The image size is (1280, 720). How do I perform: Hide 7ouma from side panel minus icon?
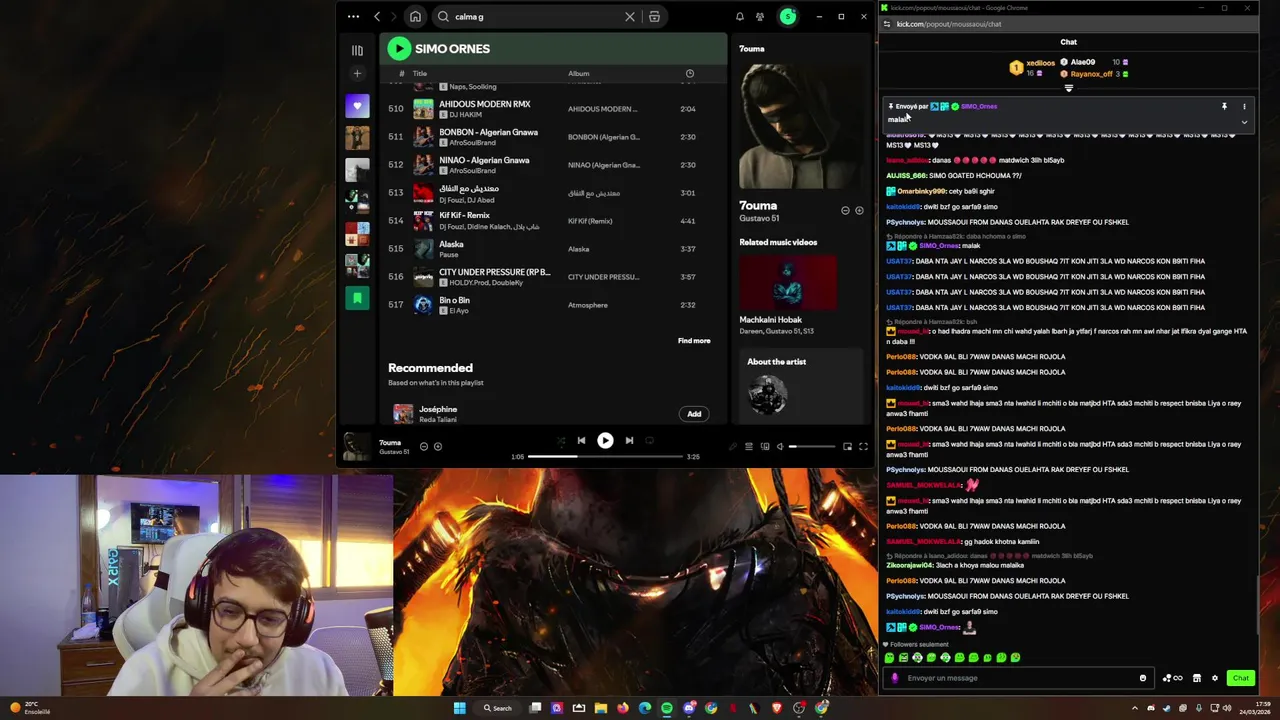coord(845,211)
